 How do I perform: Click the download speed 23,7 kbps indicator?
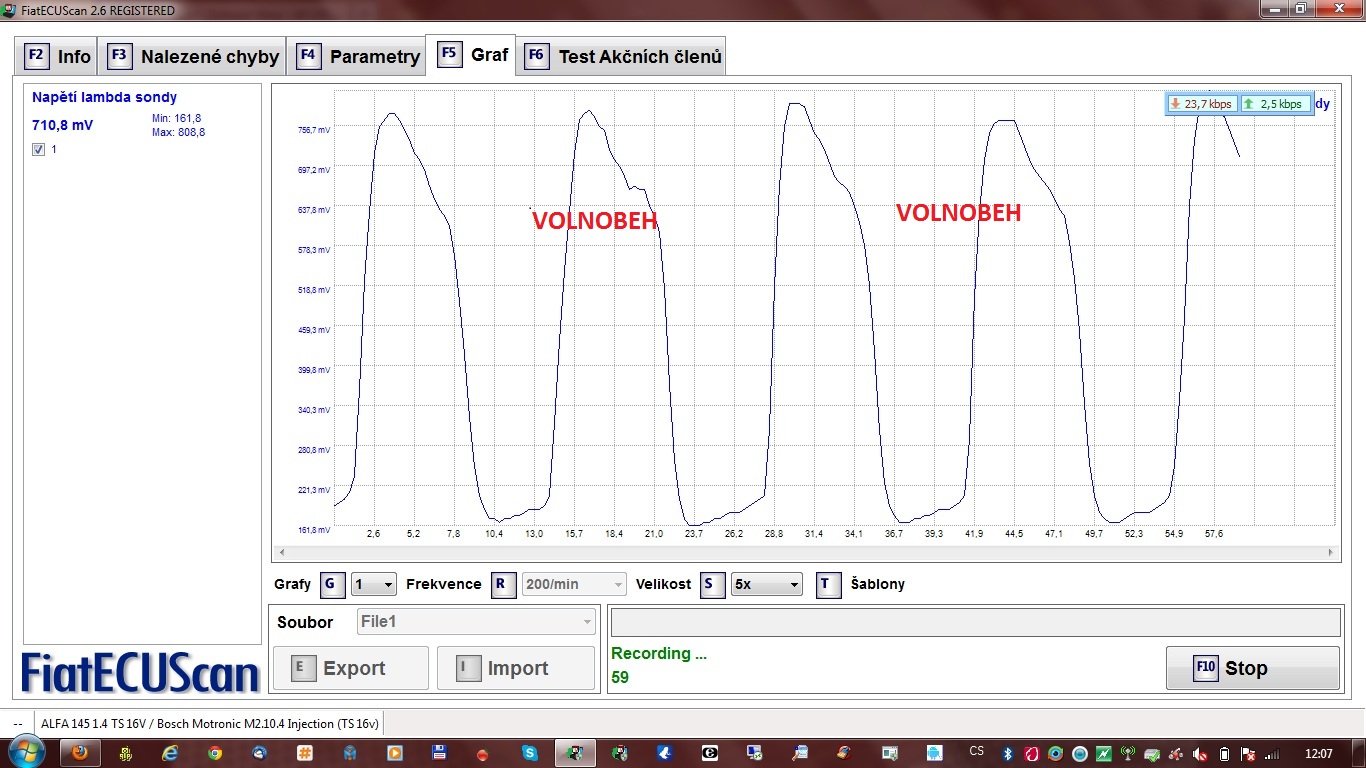tap(1201, 104)
